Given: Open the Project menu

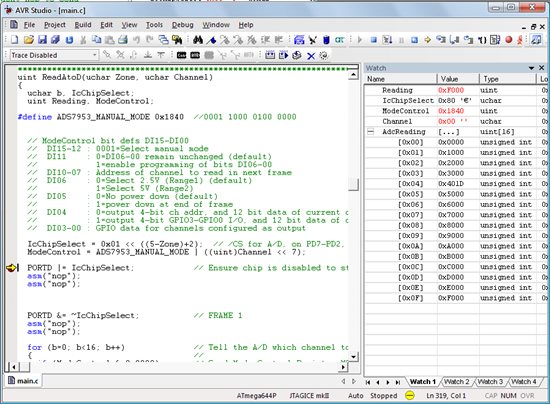Looking at the screenshot, I should [55, 25].
